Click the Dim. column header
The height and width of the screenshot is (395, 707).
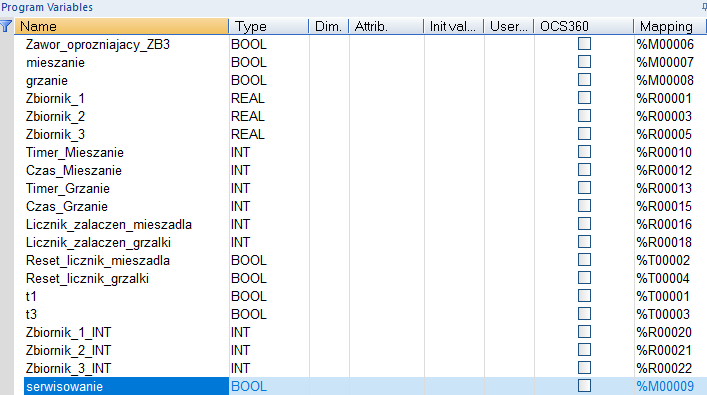tap(329, 26)
